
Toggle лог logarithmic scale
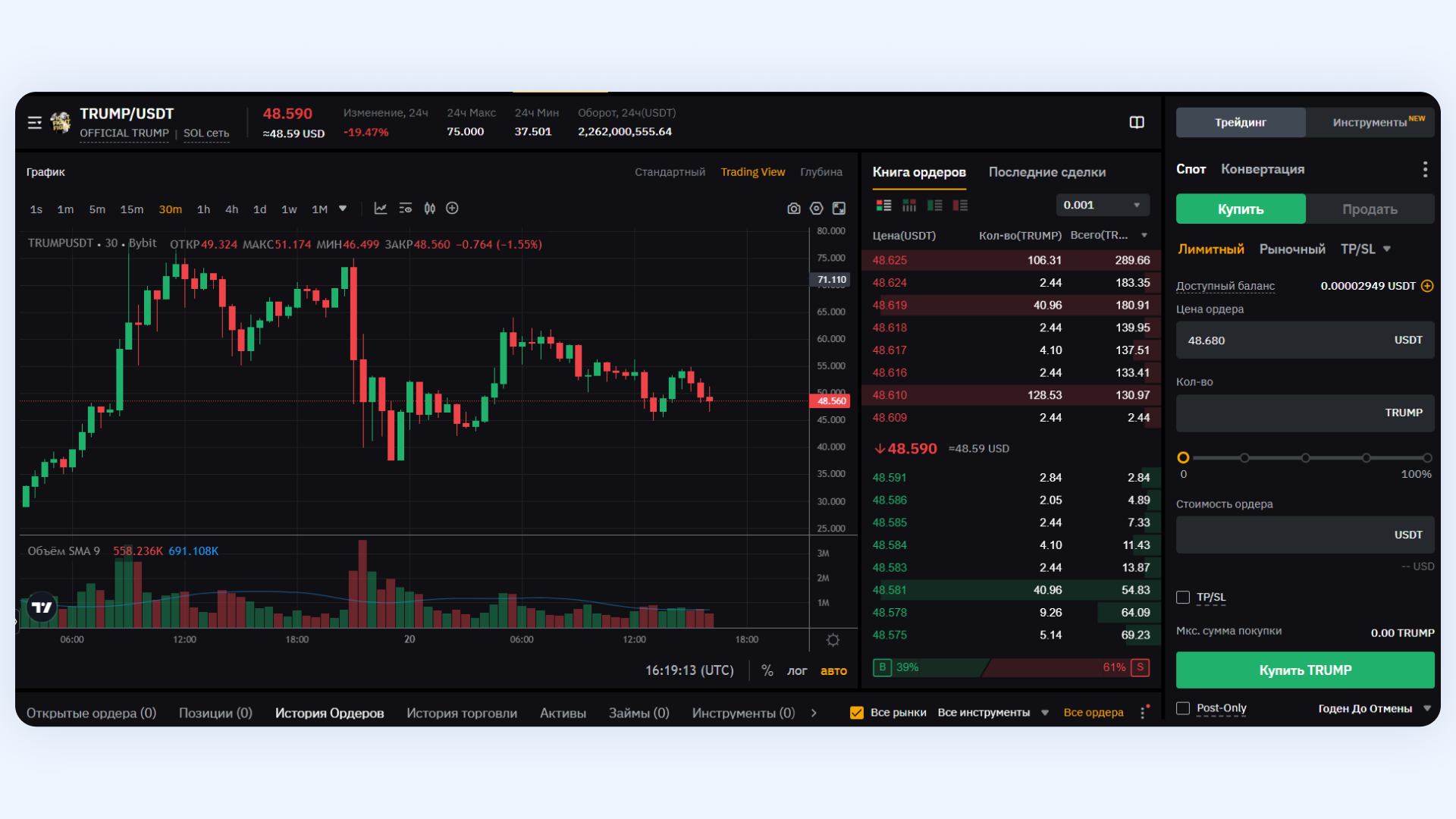coord(797,670)
